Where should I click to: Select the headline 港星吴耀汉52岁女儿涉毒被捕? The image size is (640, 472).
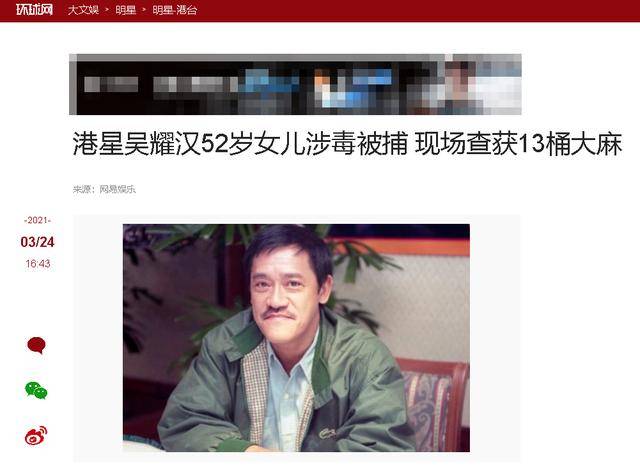click(x=240, y=144)
